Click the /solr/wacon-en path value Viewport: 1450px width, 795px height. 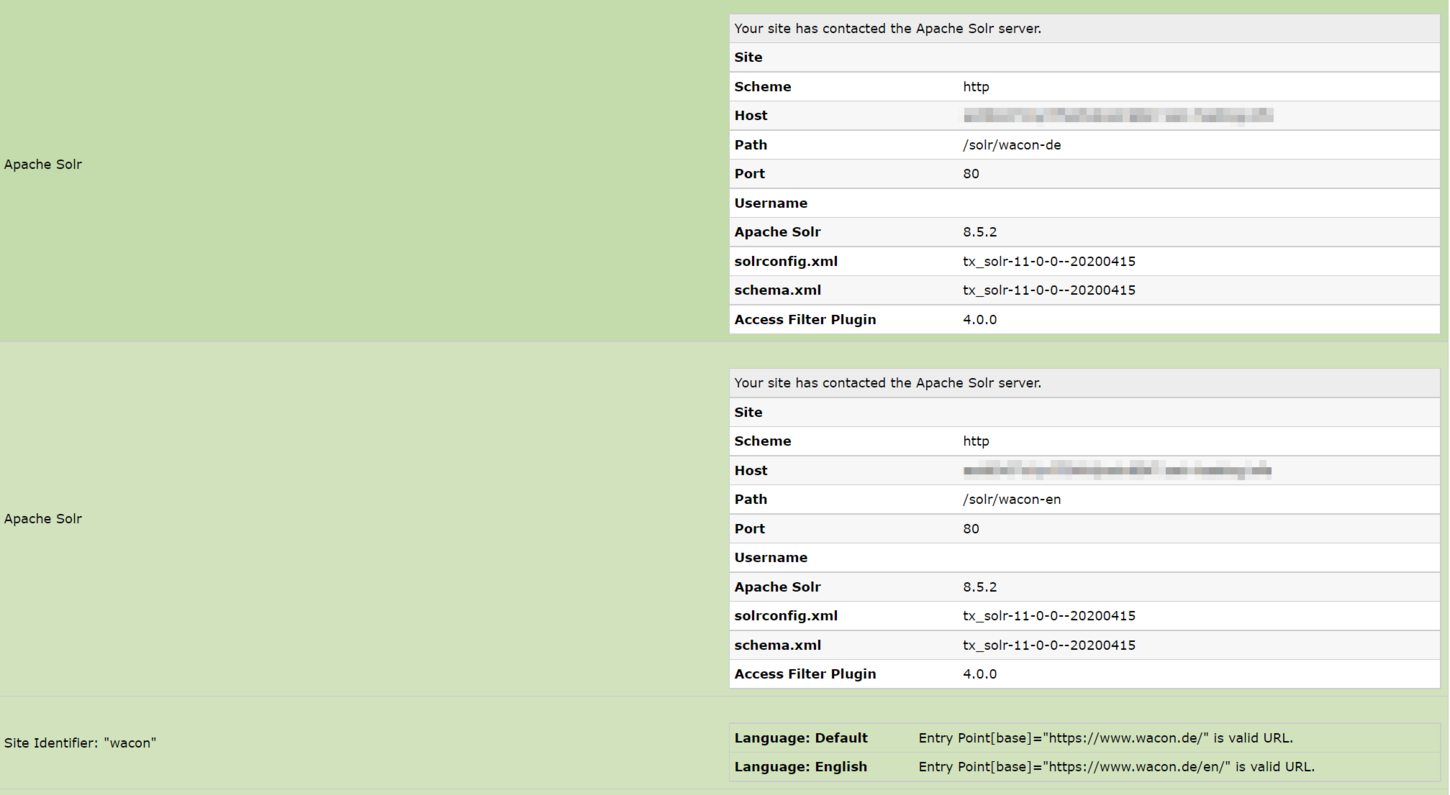1011,499
